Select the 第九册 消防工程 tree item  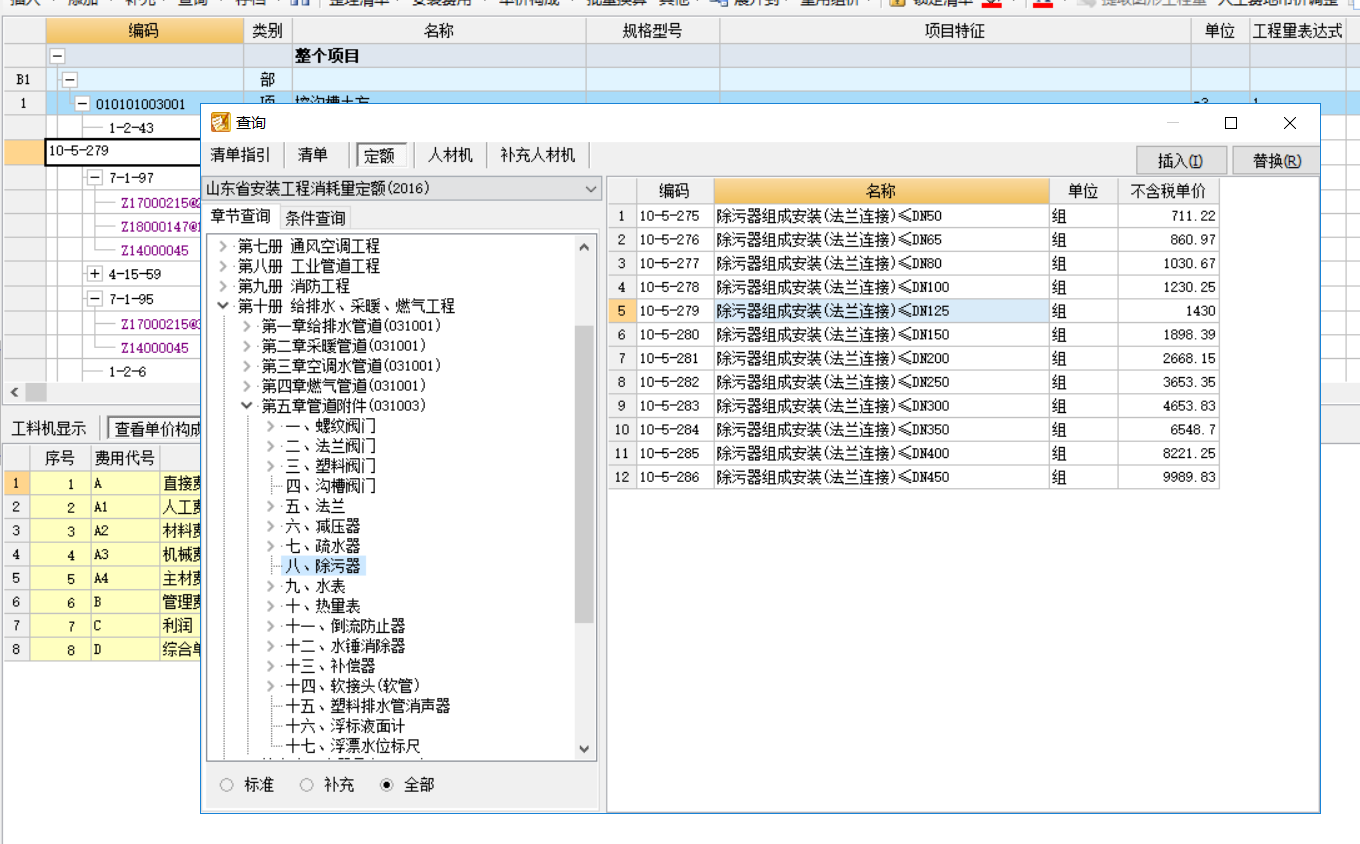tap(293, 286)
